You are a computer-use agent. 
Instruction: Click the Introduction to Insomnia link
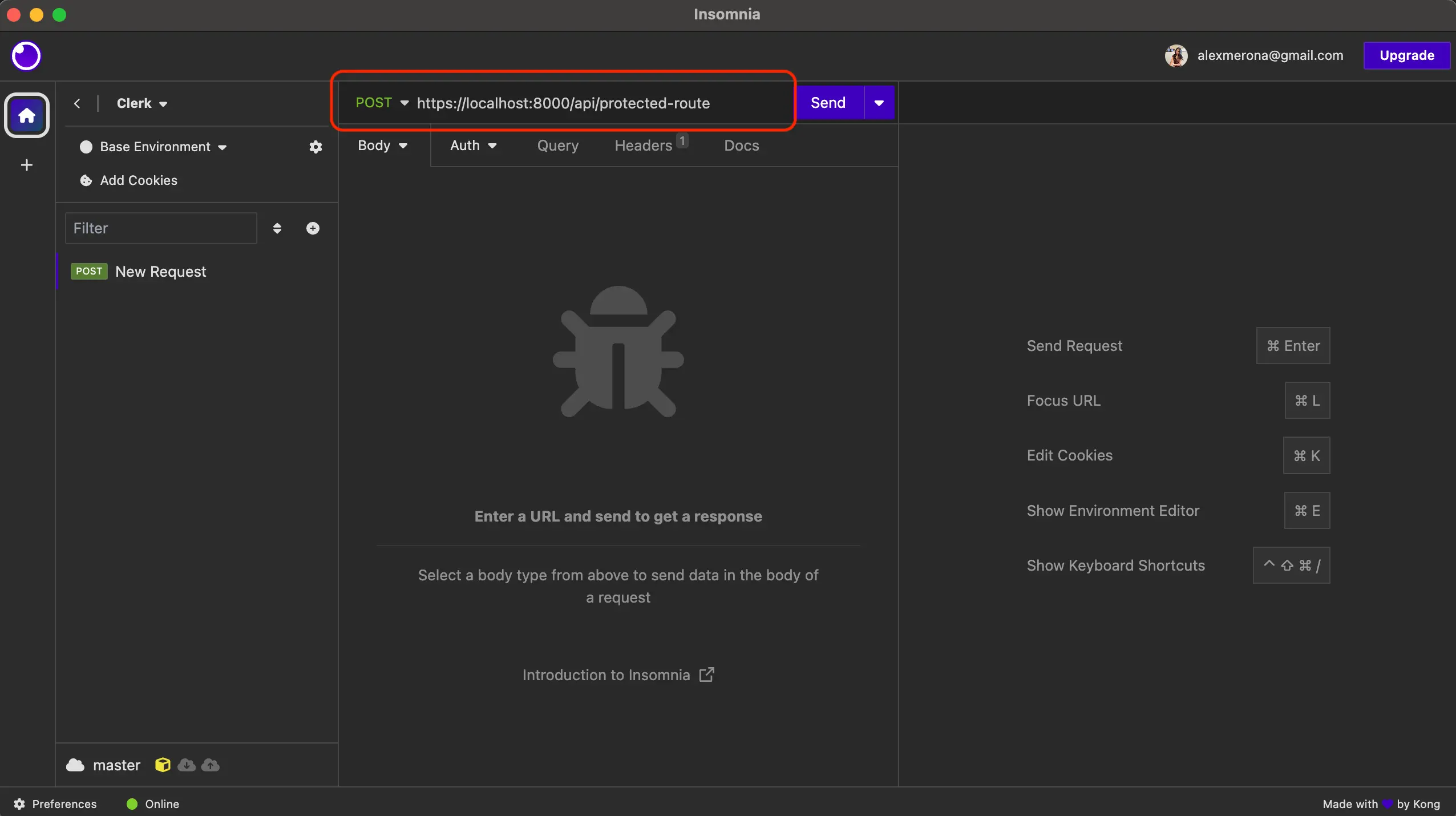point(618,674)
